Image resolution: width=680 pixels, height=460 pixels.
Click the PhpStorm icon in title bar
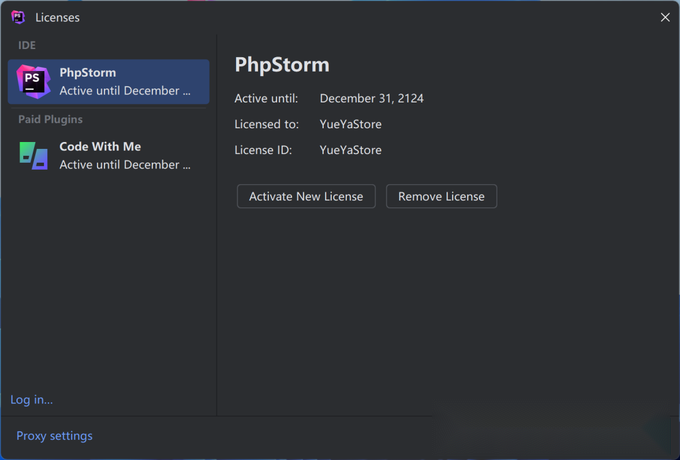coord(18,17)
